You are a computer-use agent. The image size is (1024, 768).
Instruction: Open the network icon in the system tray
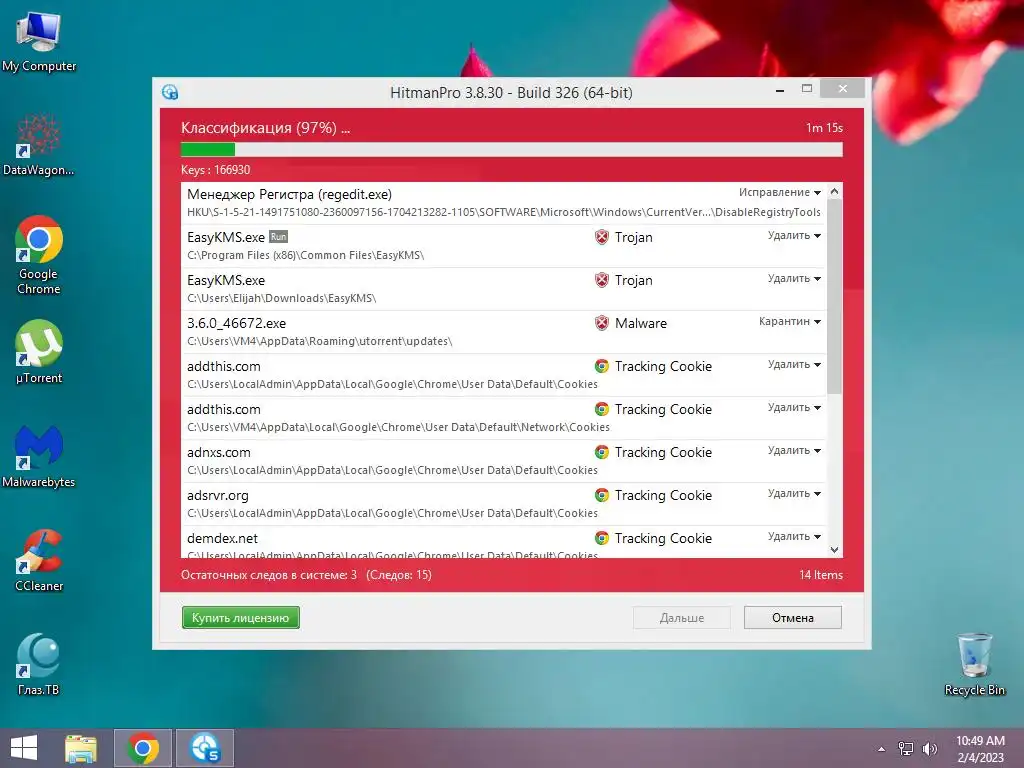click(x=906, y=749)
